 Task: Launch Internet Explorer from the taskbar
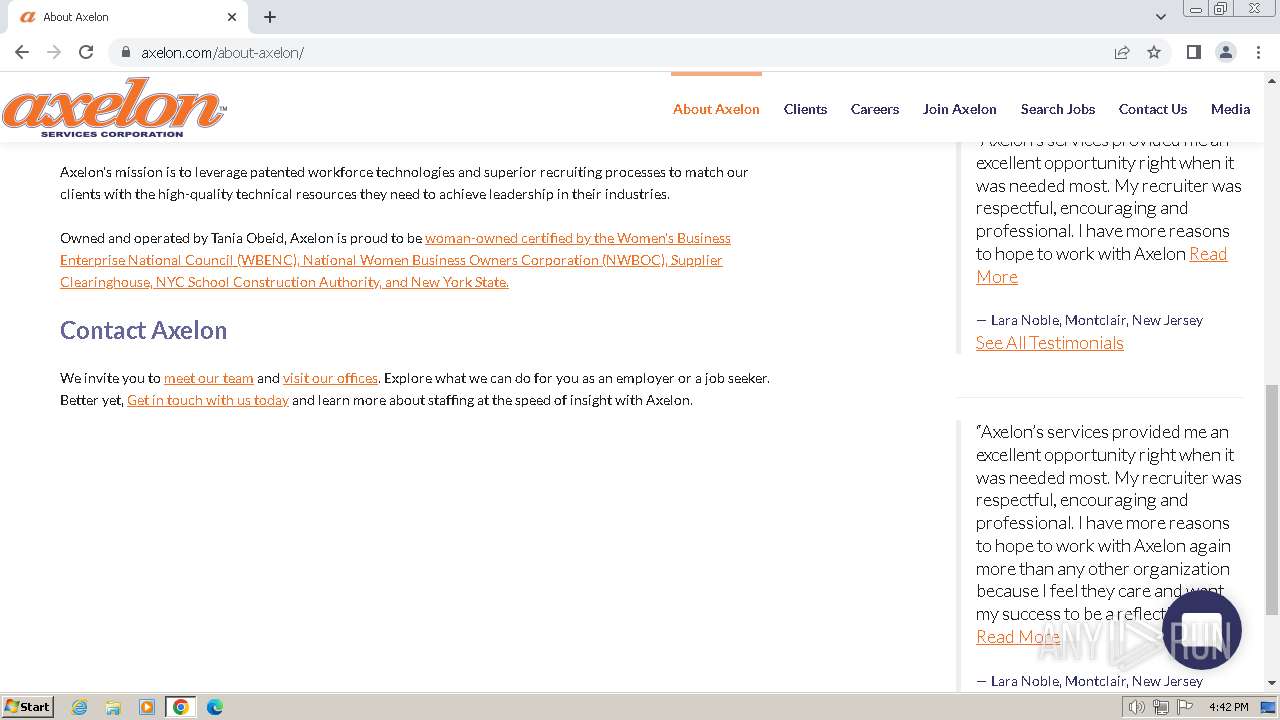[80, 707]
